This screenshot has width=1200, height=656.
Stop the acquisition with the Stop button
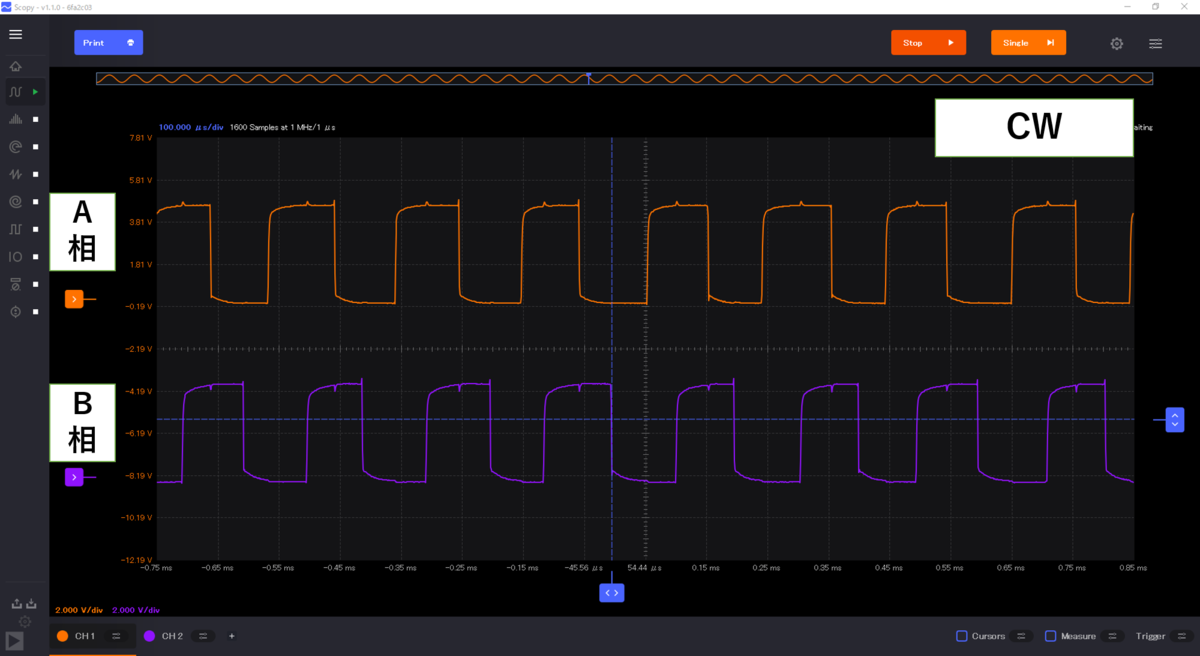(x=928, y=43)
